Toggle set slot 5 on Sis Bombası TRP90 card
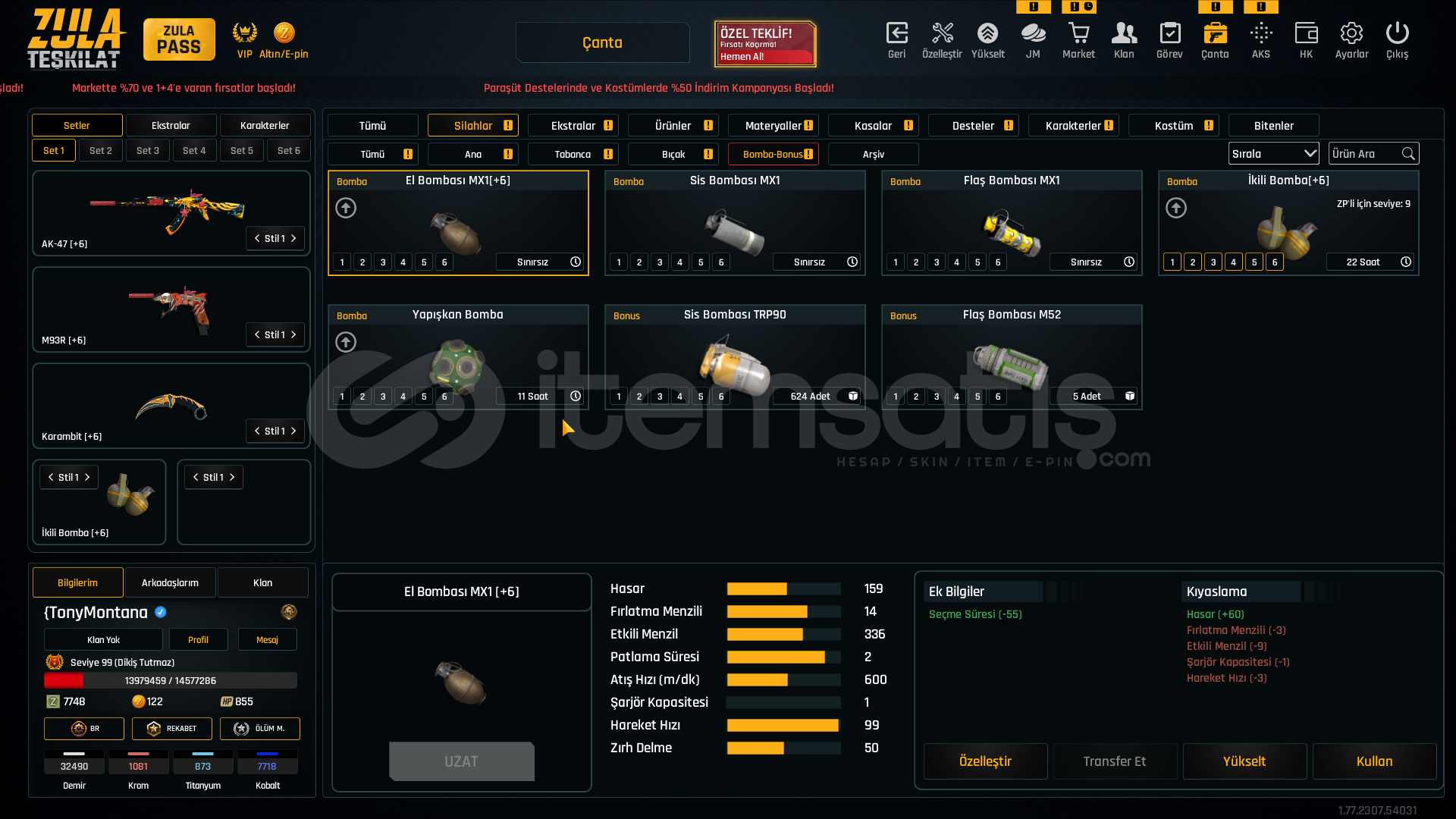Viewport: 1456px width, 819px height. click(x=701, y=397)
